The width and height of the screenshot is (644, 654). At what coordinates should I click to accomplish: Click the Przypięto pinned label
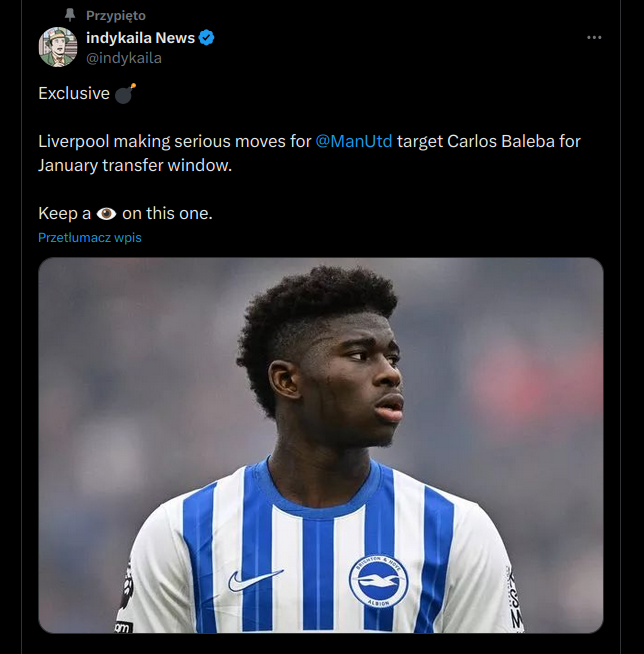(x=115, y=15)
